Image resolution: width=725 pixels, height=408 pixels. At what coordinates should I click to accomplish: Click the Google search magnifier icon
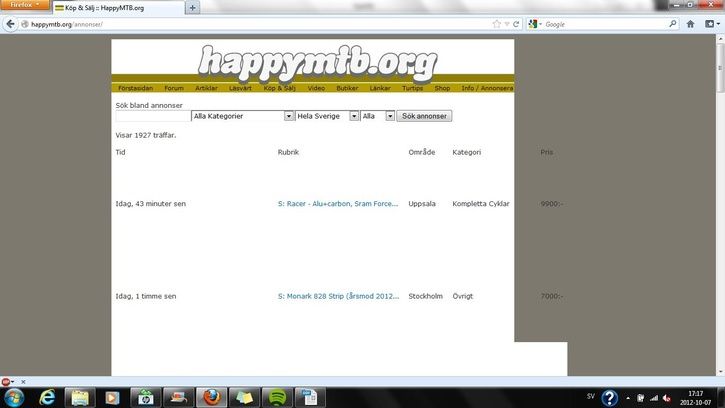point(672,24)
